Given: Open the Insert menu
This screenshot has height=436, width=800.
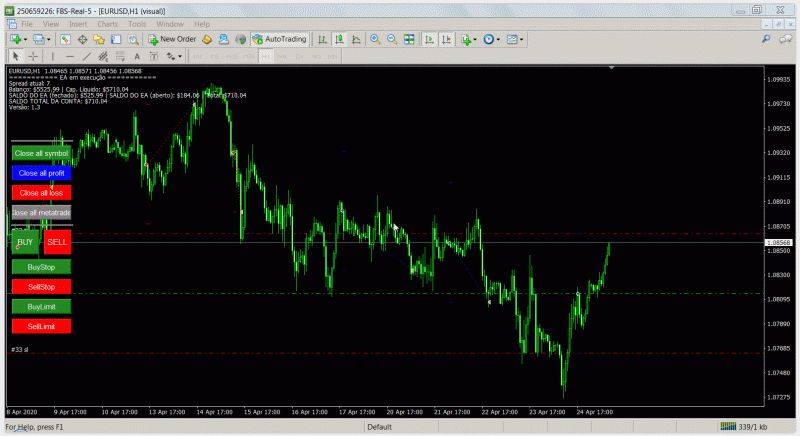Looking at the screenshot, I should 78,22.
